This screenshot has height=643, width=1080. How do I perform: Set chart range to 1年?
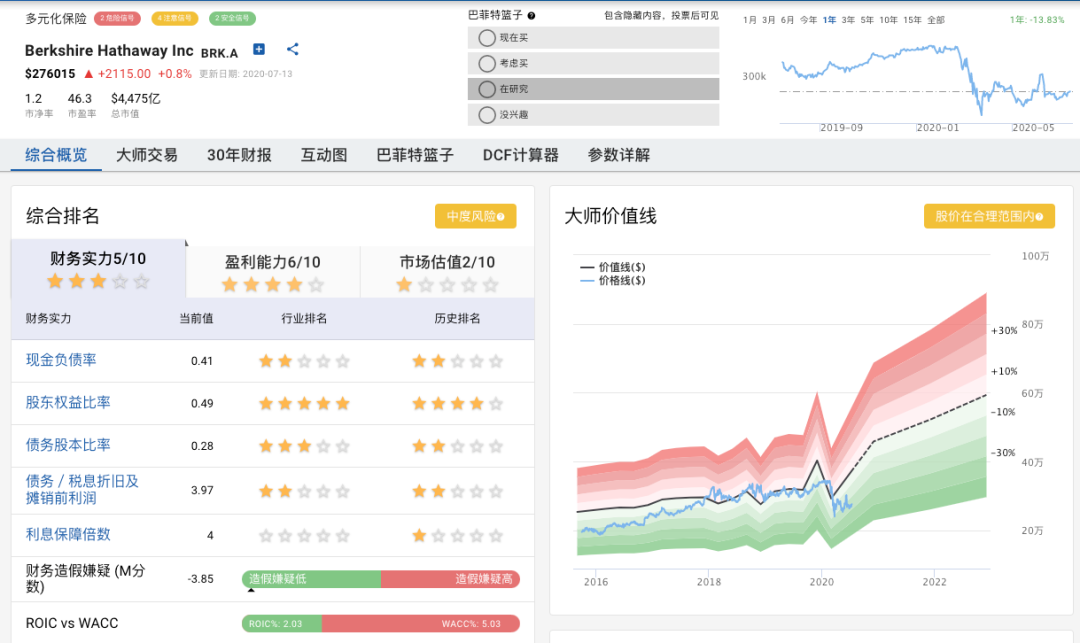829,20
